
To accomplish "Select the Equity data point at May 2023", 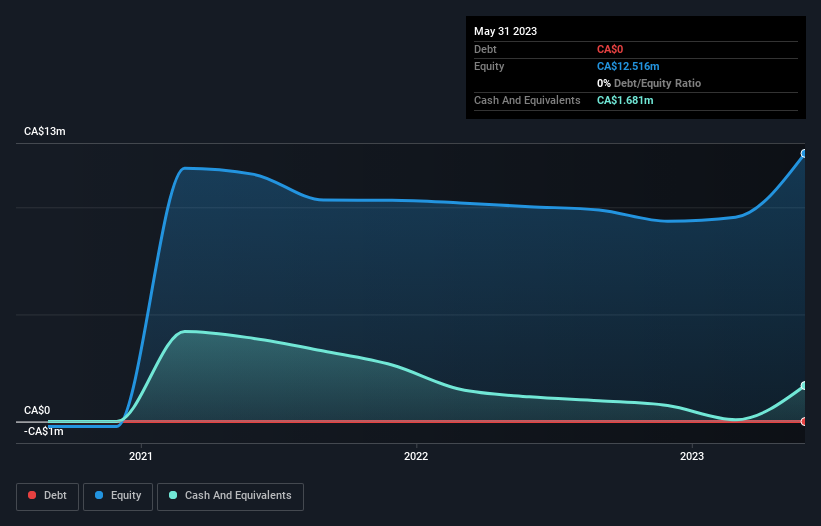I will pyautogui.click(x=804, y=154).
